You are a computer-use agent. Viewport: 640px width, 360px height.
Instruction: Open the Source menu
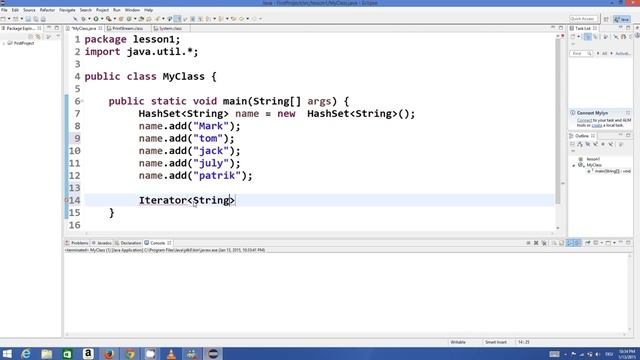coord(29,10)
